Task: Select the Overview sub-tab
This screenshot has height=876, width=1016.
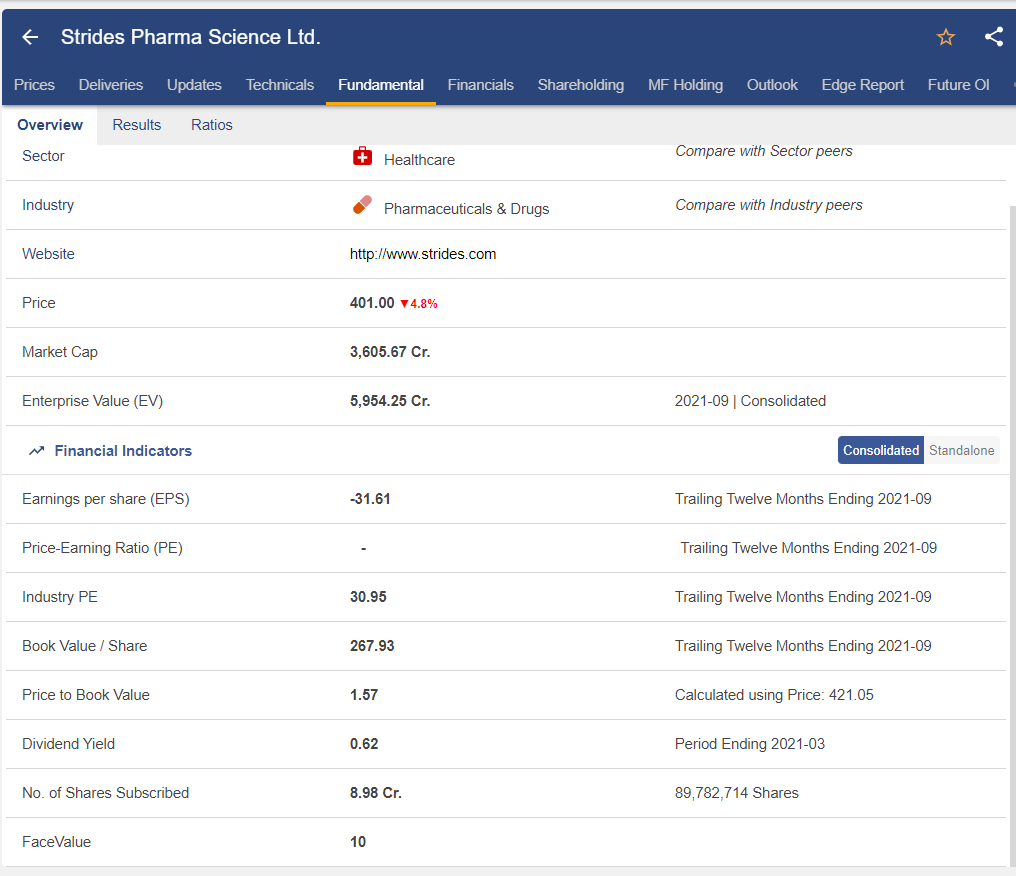Action: [50, 125]
